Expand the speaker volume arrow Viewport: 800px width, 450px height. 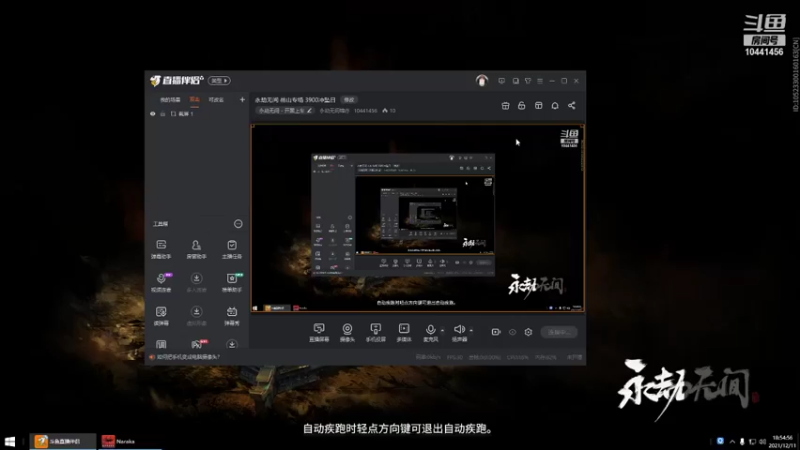[x=471, y=331]
